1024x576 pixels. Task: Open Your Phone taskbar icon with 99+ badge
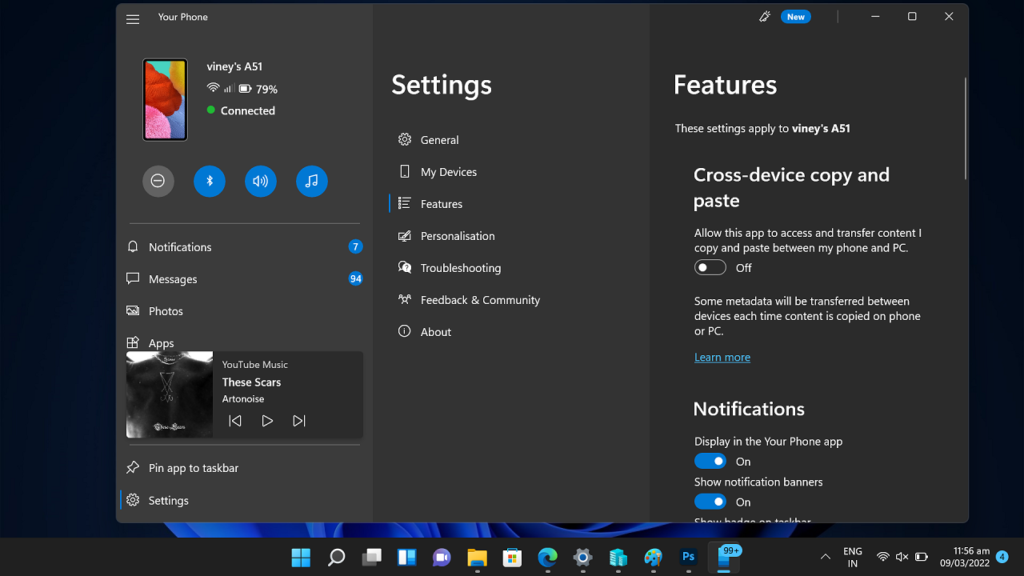[726, 557]
